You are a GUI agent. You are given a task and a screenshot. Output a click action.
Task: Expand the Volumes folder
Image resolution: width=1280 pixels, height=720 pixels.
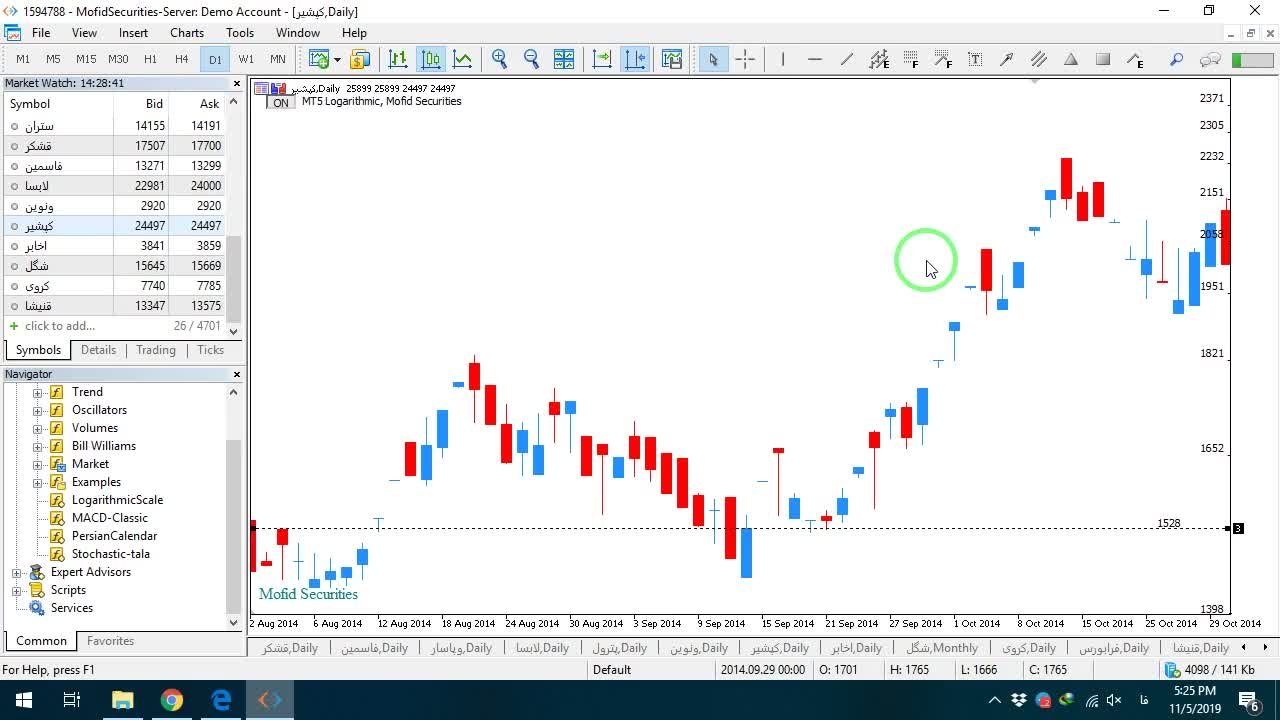click(38, 428)
